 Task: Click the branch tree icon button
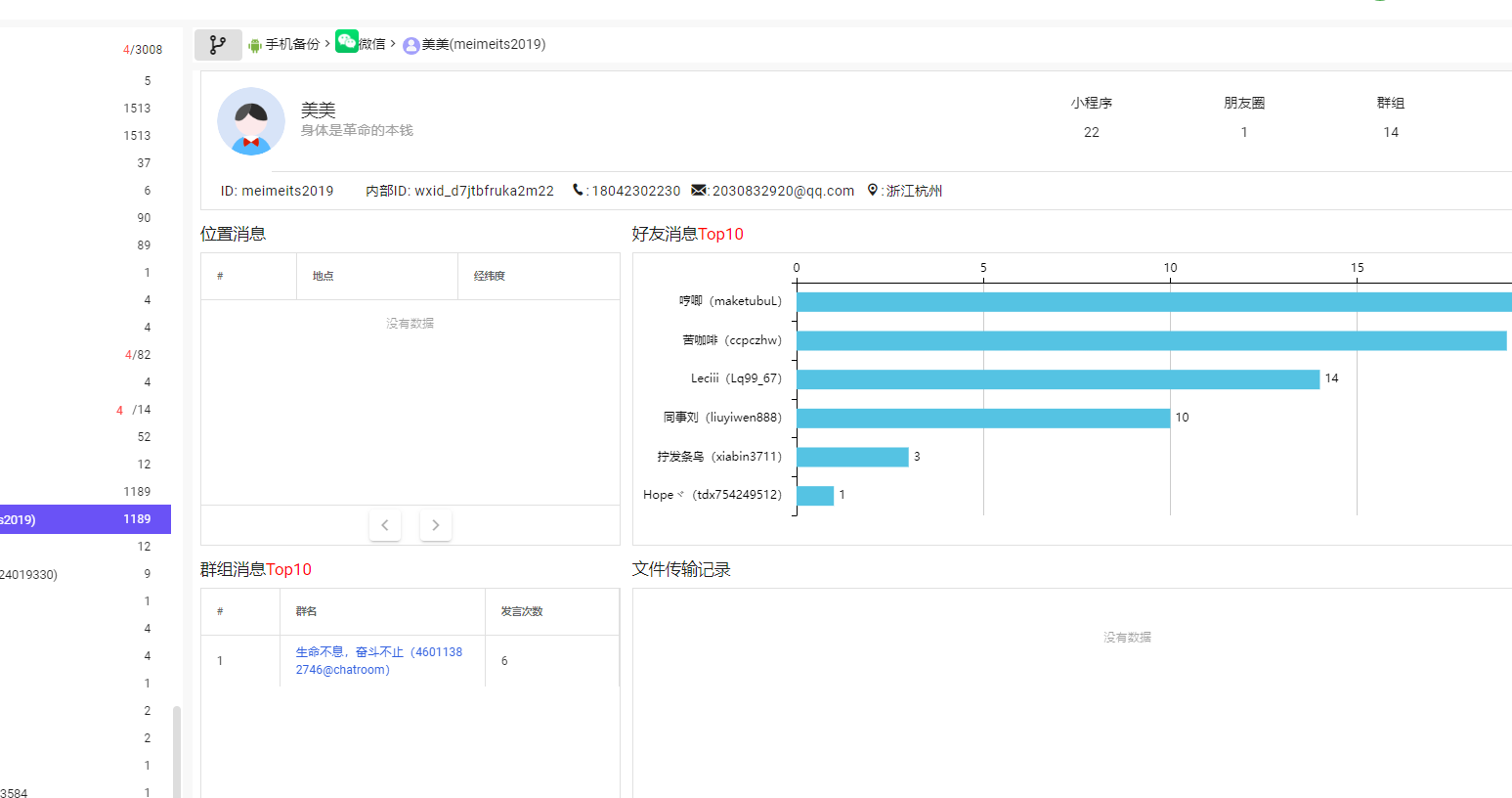click(x=218, y=44)
